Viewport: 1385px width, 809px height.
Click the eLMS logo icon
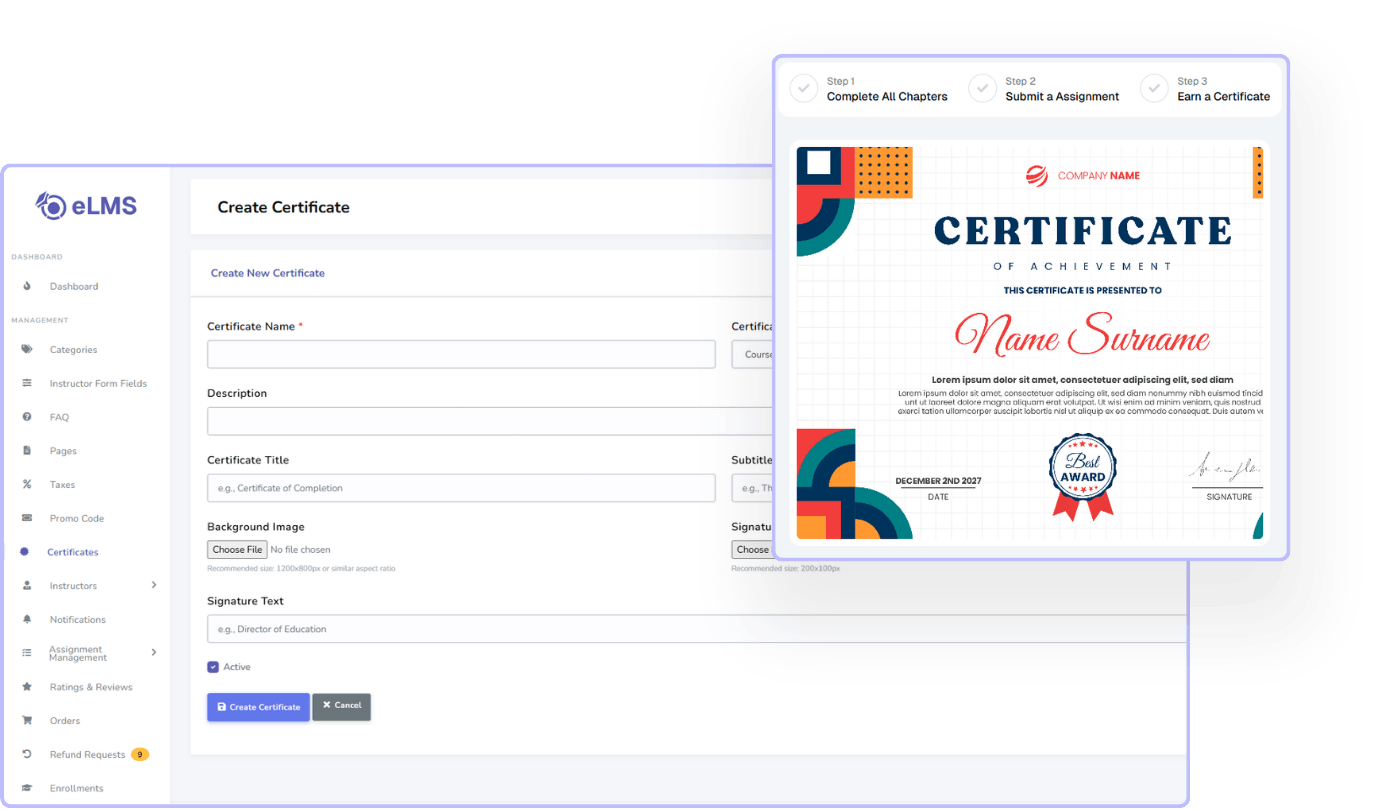click(50, 205)
